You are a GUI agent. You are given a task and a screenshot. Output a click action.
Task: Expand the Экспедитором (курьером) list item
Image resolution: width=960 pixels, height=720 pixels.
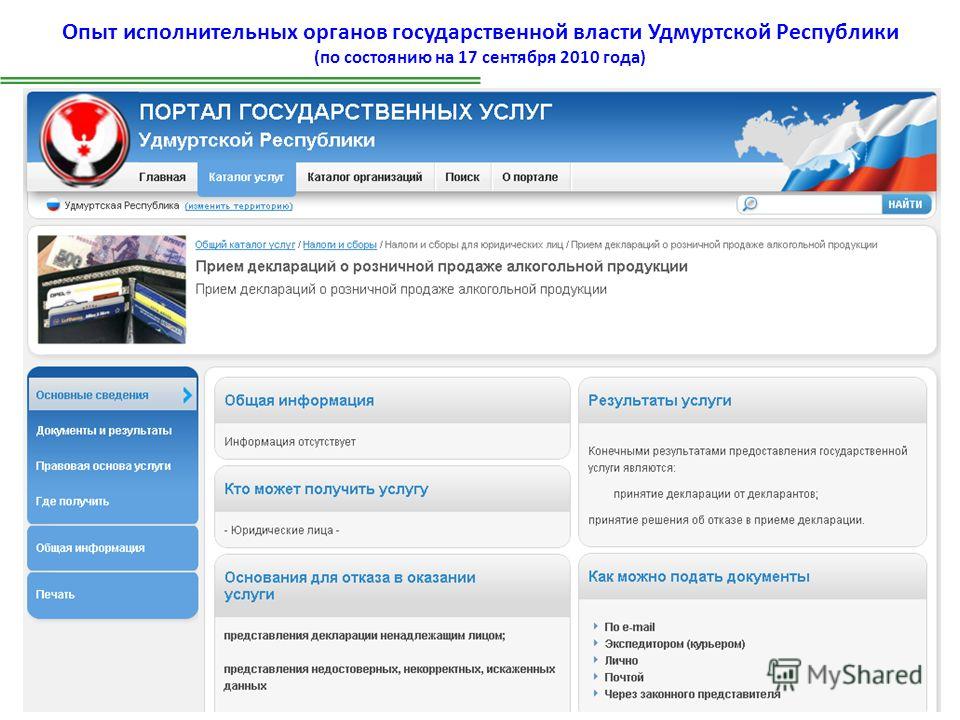click(675, 644)
